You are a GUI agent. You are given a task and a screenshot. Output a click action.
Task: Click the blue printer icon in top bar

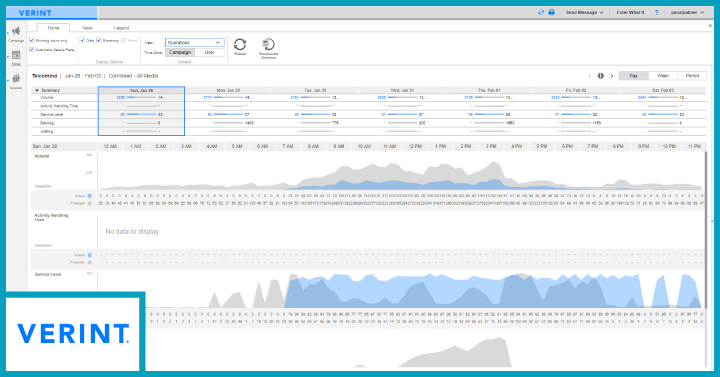[551, 12]
